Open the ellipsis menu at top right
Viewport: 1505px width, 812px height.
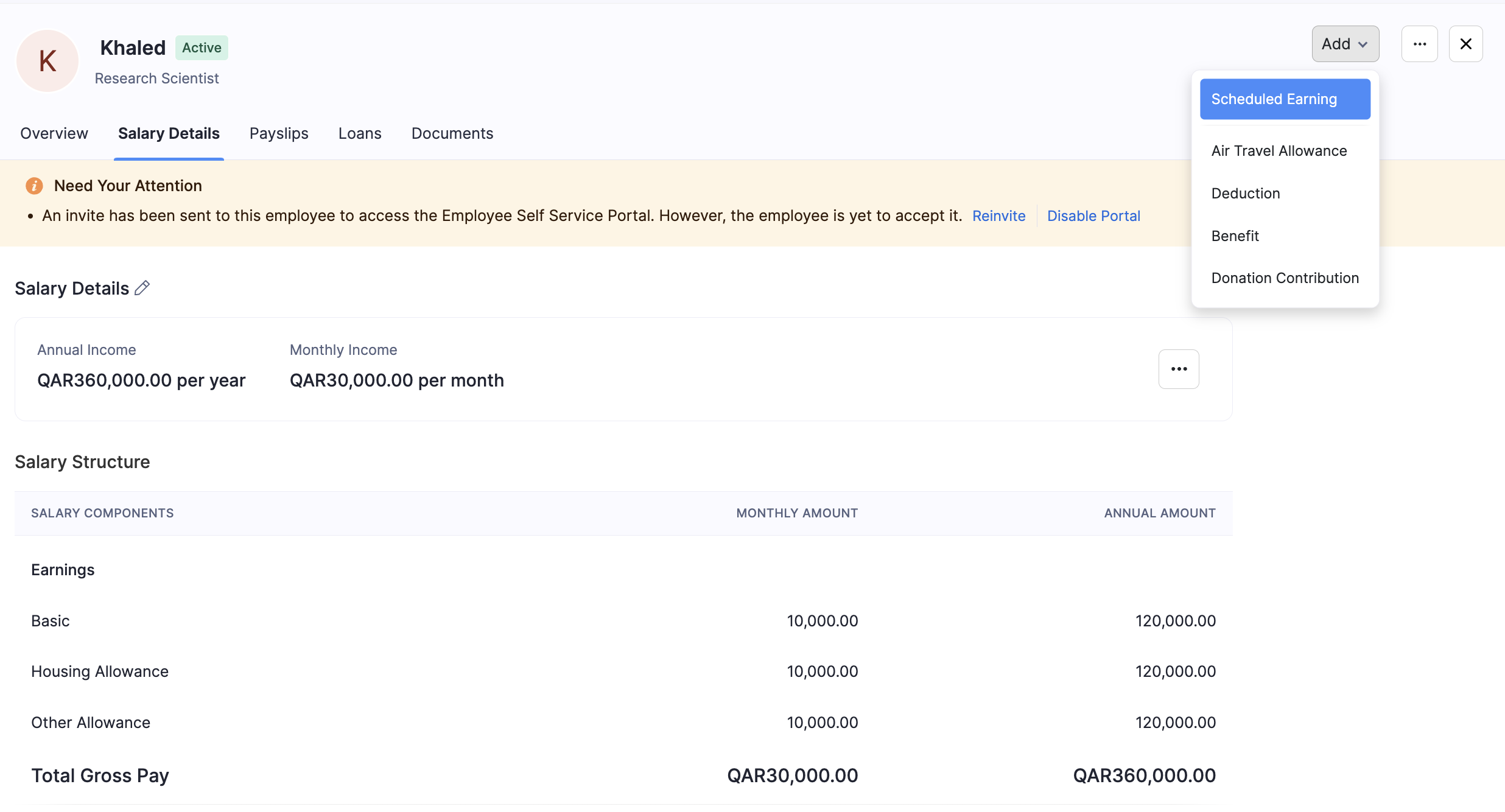1420,43
